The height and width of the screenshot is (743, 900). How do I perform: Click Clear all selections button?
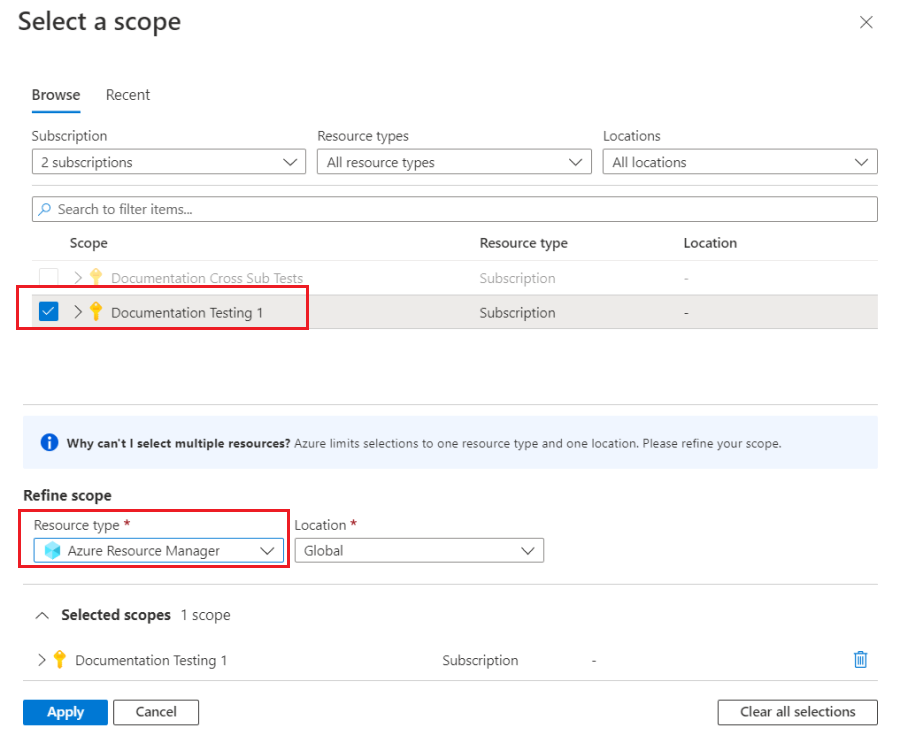[x=797, y=712]
